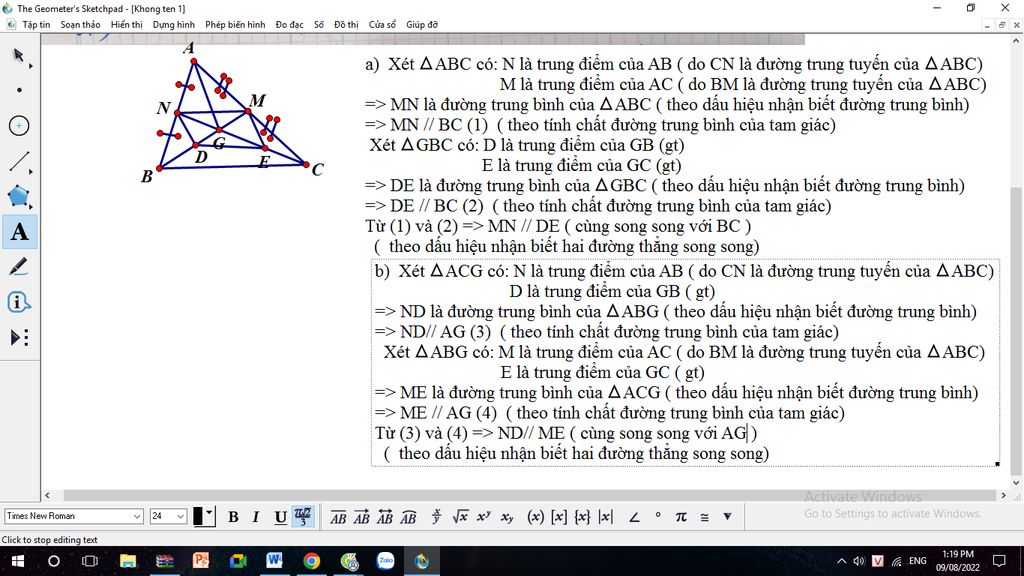Open PowerPoint from the taskbar
The height and width of the screenshot is (576, 1024).
click(x=200, y=561)
